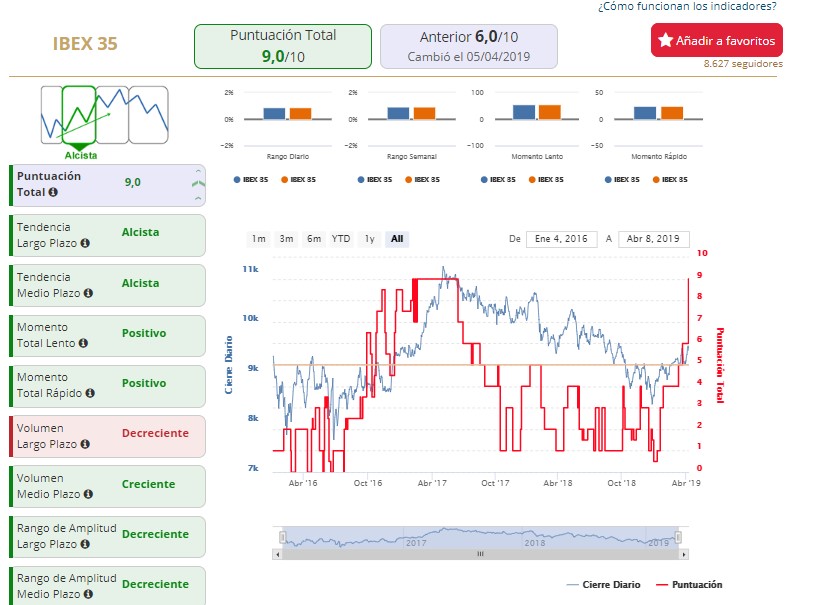Select the 1m chart range
828x605 pixels.
click(x=258, y=239)
